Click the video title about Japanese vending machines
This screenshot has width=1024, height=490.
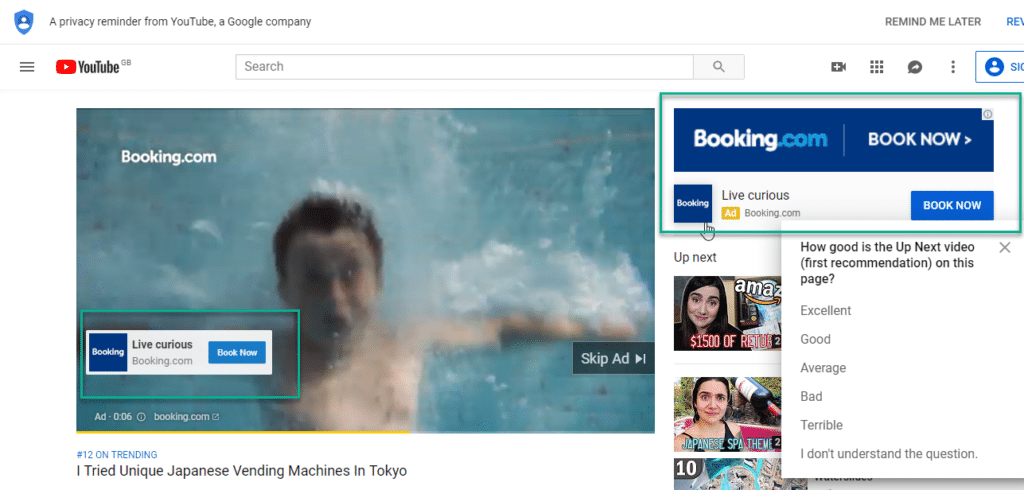[x=242, y=470]
